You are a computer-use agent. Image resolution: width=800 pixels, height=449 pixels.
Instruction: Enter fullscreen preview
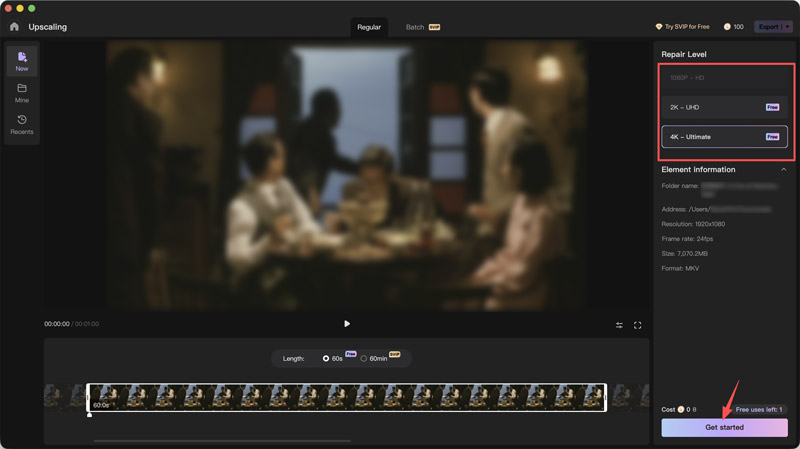pos(637,325)
